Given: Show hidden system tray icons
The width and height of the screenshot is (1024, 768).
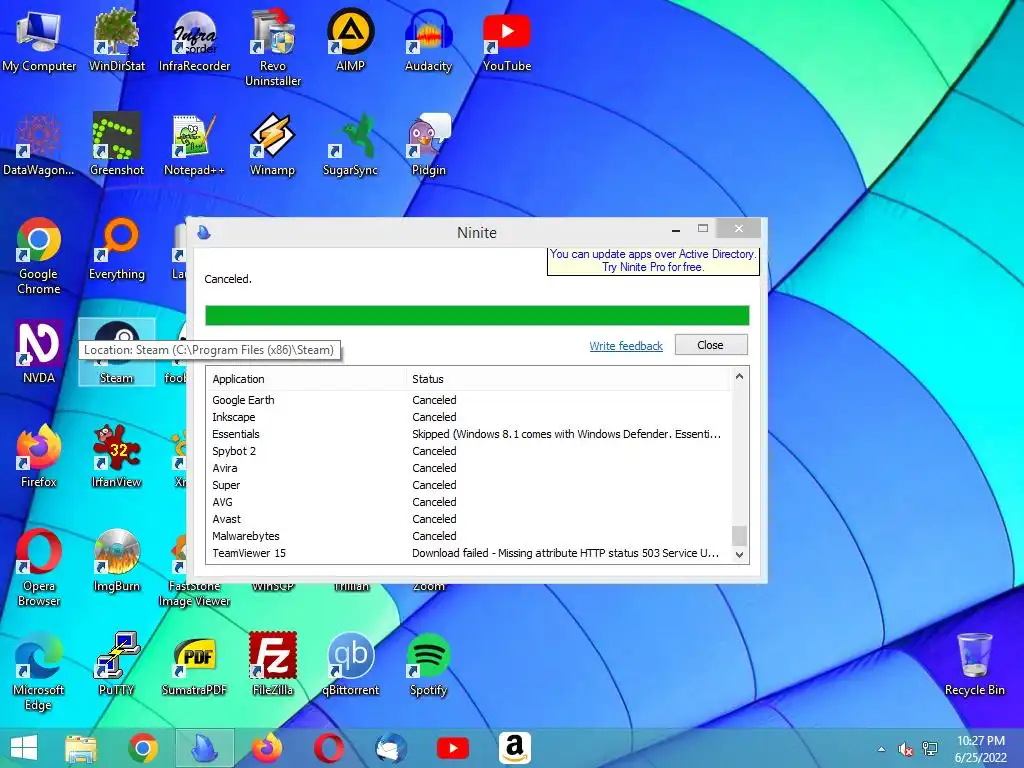Looking at the screenshot, I should (x=882, y=749).
